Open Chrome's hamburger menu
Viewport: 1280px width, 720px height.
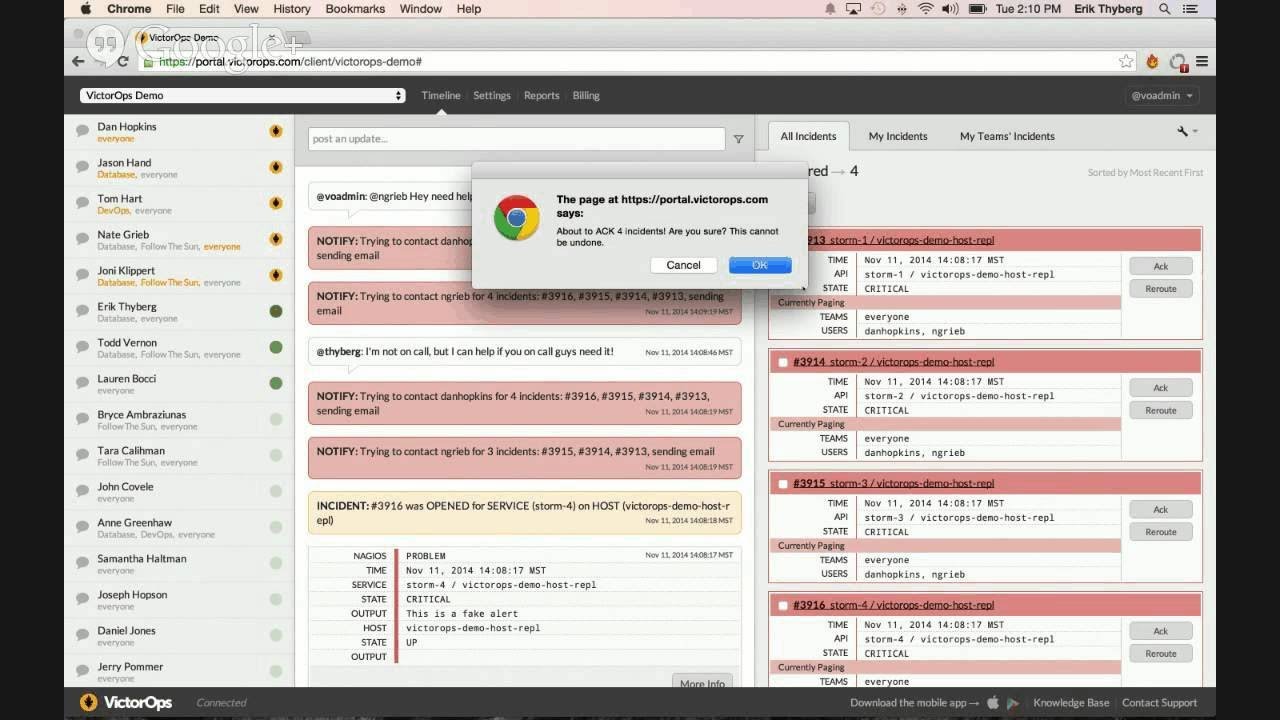pos(1202,61)
